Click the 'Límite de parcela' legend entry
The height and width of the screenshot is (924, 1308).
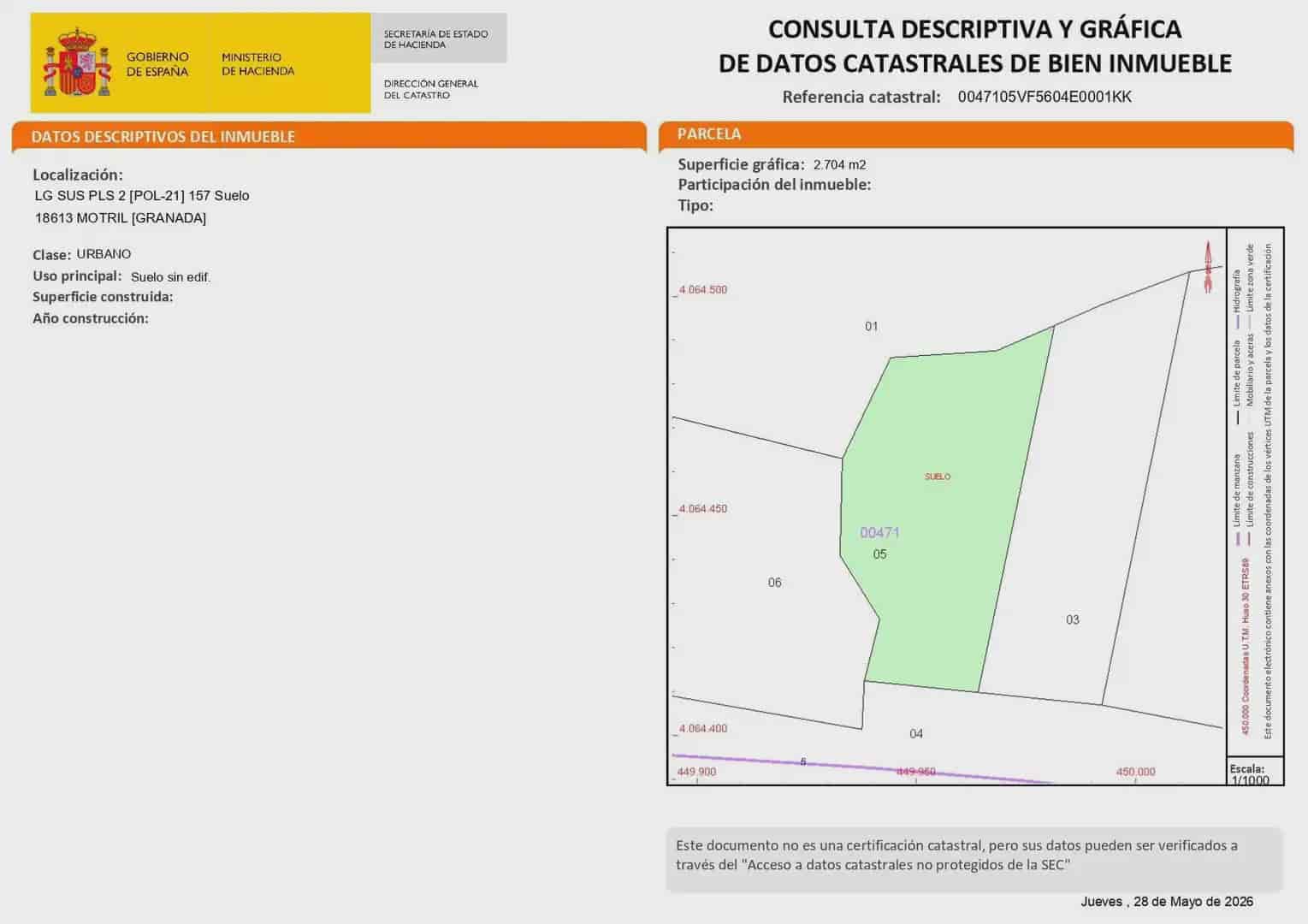click(1236, 382)
